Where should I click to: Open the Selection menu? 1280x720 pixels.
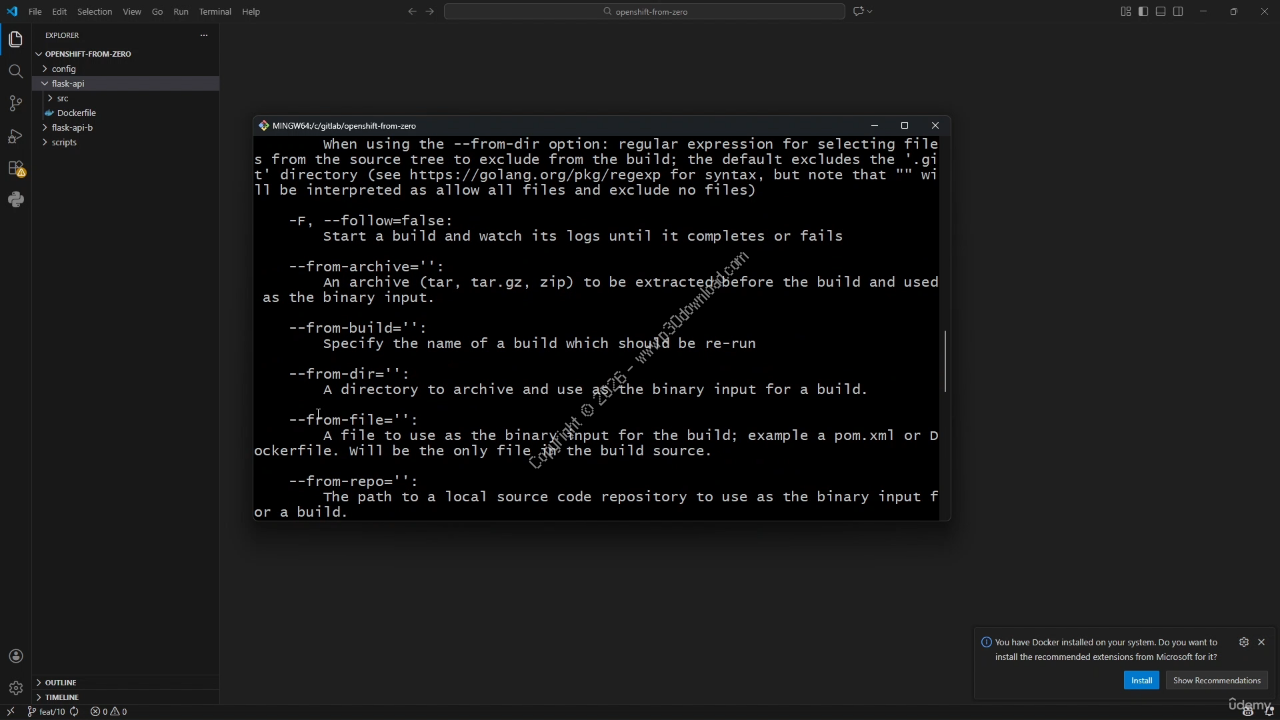(x=94, y=12)
